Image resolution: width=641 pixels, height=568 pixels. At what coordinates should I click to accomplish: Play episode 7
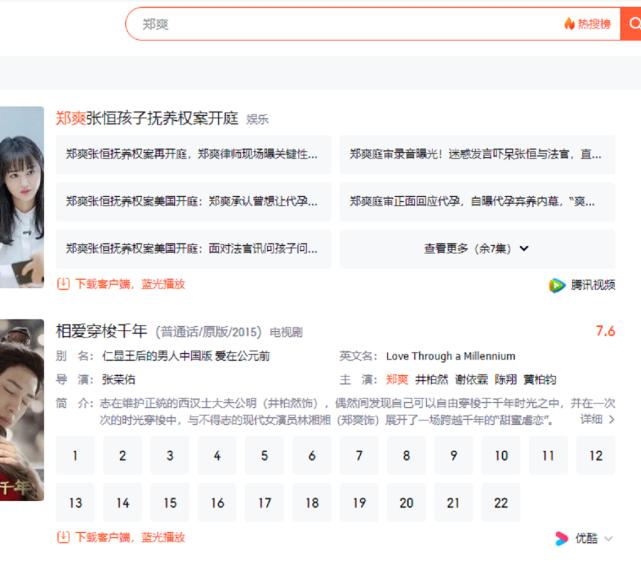pos(359,456)
